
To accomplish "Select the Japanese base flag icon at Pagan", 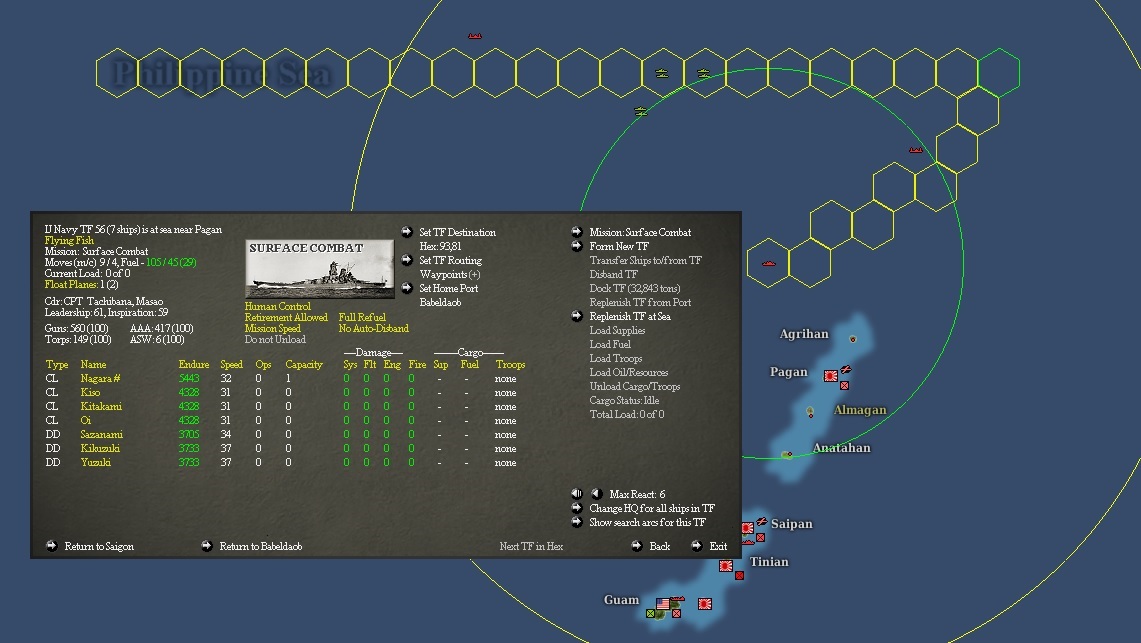I will 830,376.
